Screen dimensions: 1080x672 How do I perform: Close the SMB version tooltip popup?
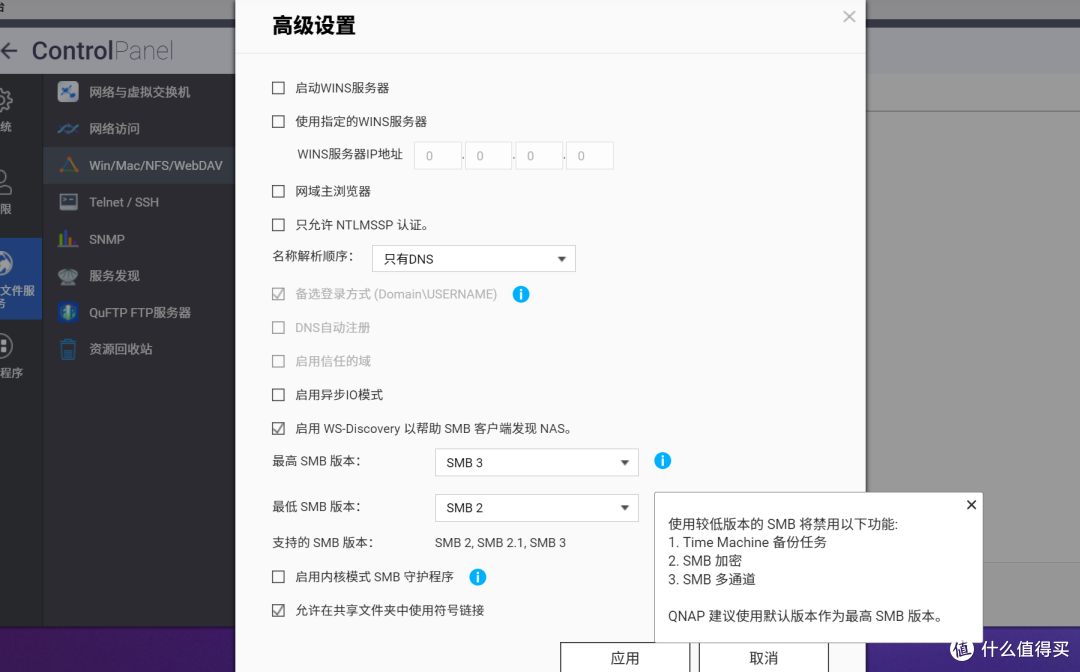tap(971, 505)
